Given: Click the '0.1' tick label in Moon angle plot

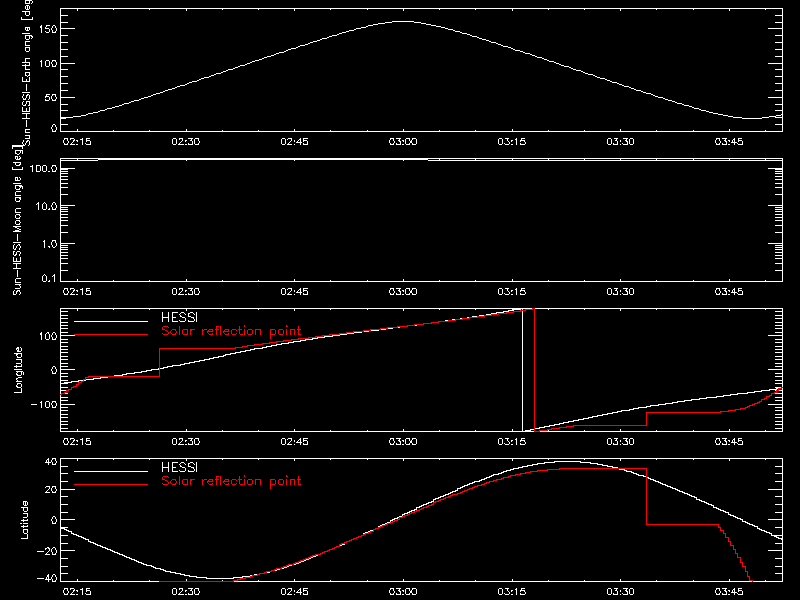Looking at the screenshot, I should (49, 279).
